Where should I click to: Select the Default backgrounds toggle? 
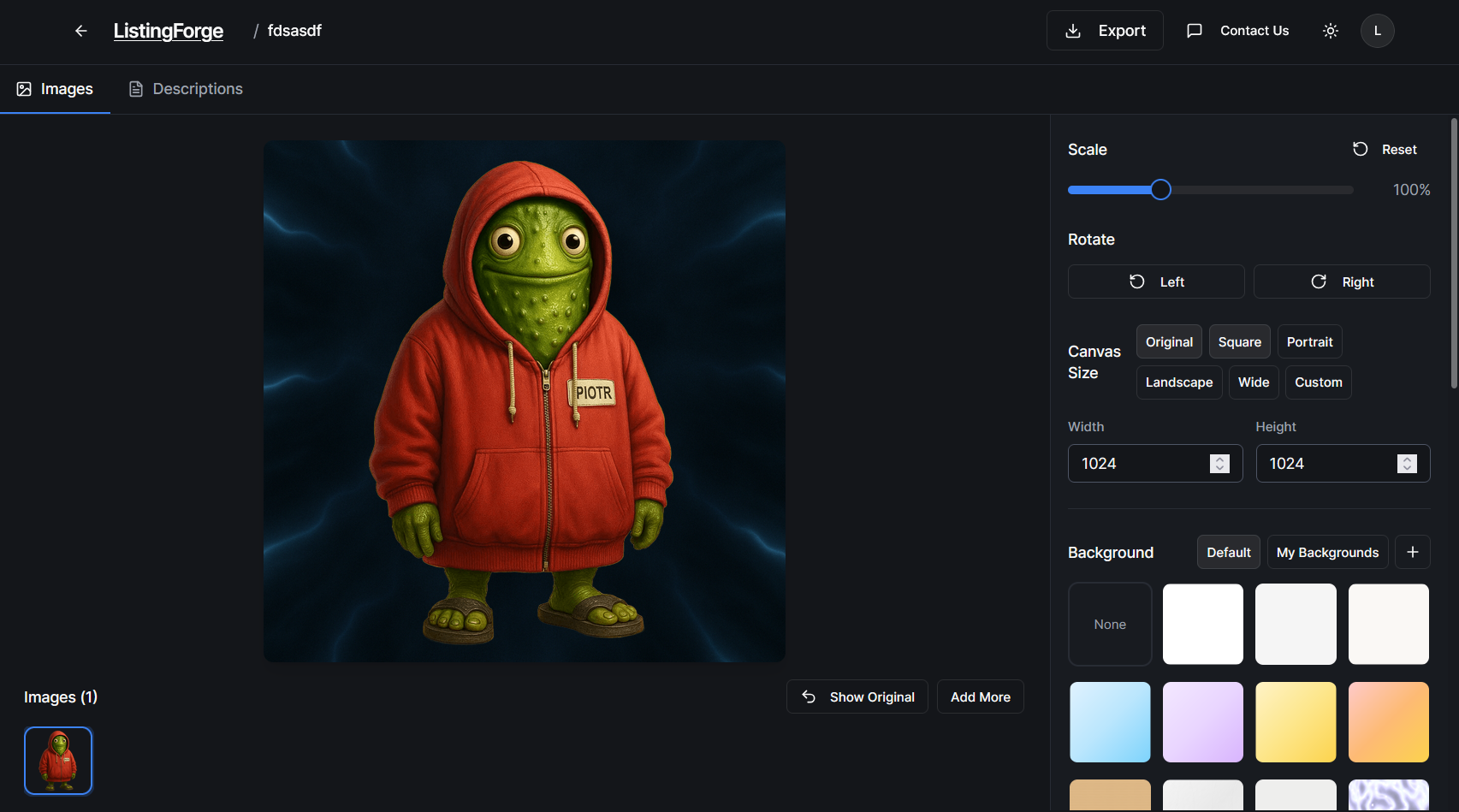click(x=1228, y=552)
